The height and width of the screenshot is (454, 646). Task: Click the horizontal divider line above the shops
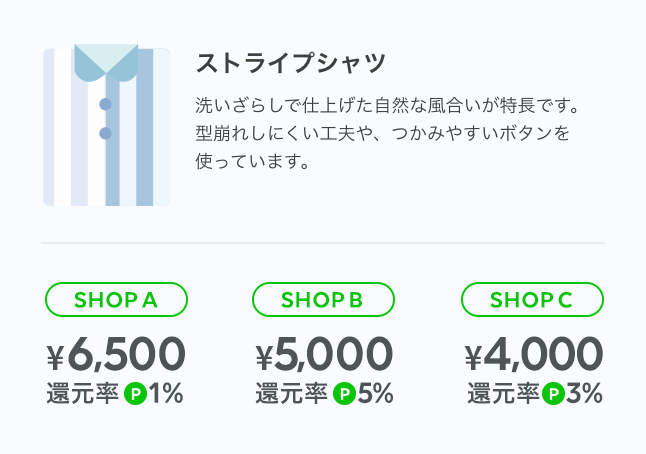point(323,243)
